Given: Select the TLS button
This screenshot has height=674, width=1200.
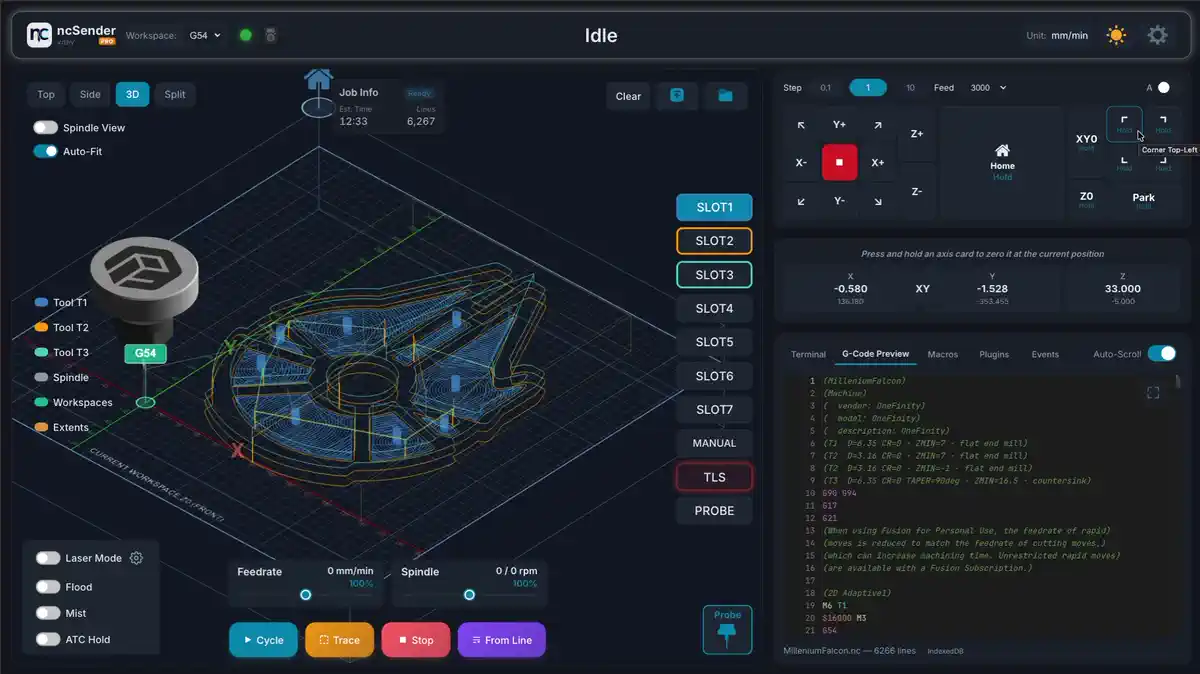Looking at the screenshot, I should click(715, 477).
